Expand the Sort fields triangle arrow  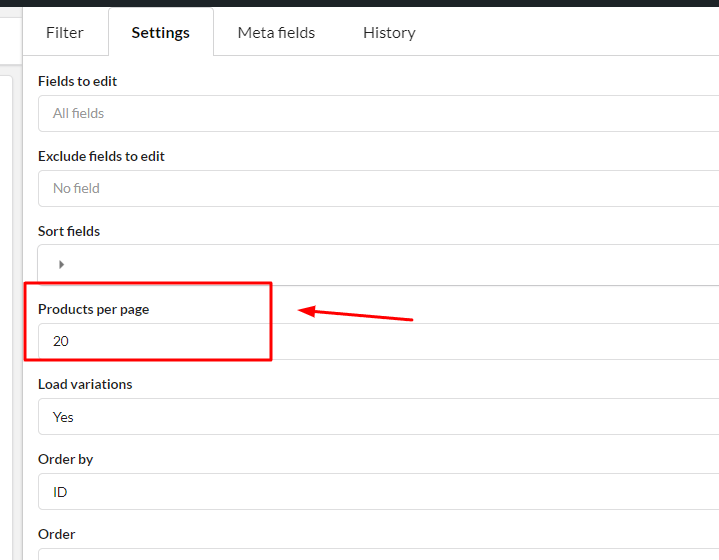(x=61, y=265)
